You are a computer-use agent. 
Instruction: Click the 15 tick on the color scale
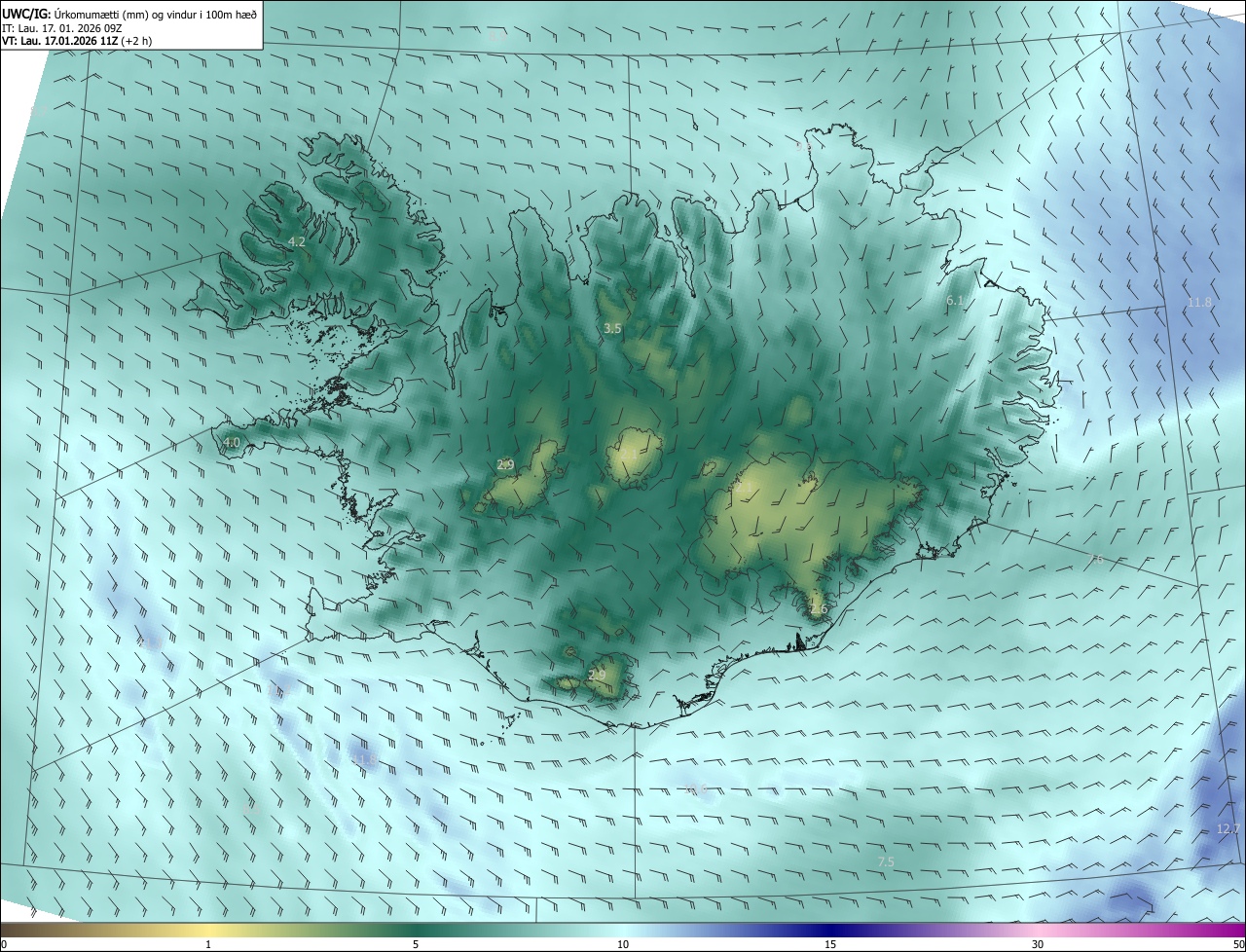click(x=830, y=945)
